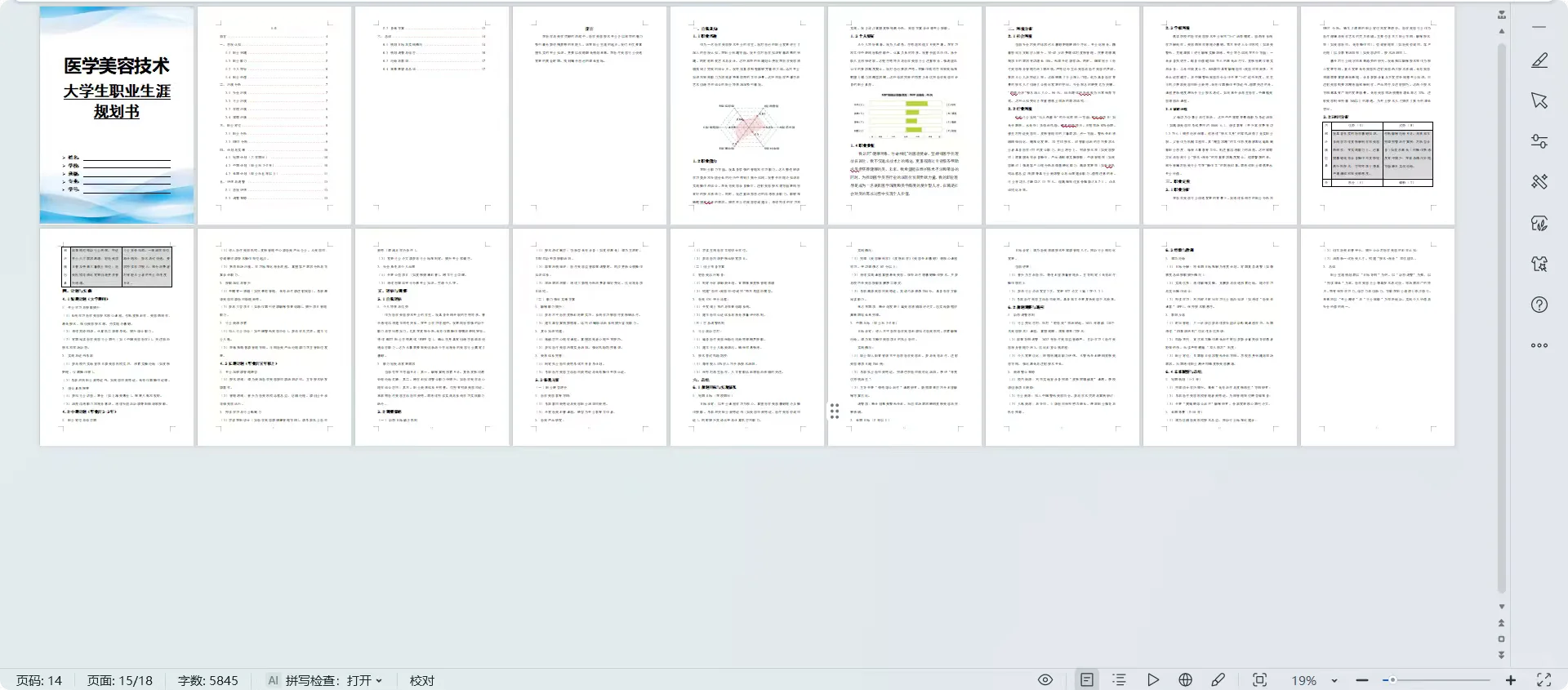Enable writing mode pen icon in status bar
The width and height of the screenshot is (1568, 690).
[1218, 680]
